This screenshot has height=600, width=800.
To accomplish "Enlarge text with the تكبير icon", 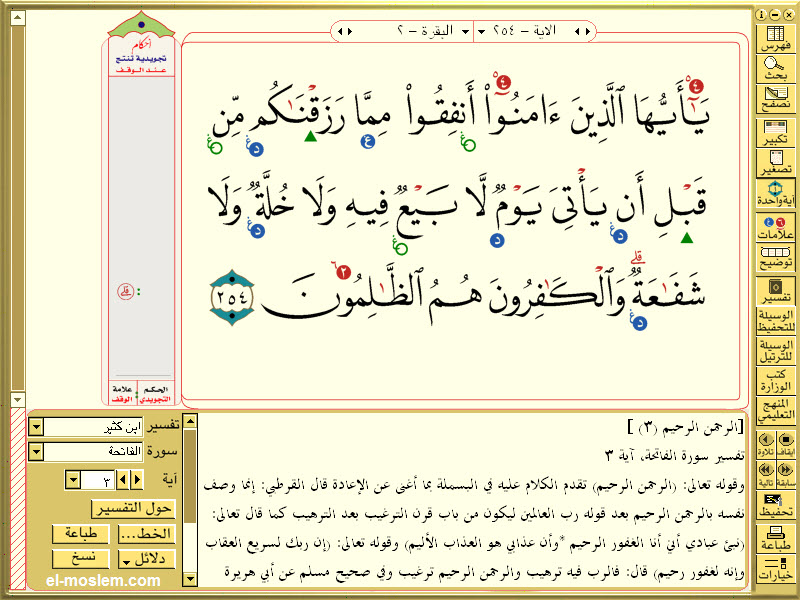I will (x=775, y=133).
